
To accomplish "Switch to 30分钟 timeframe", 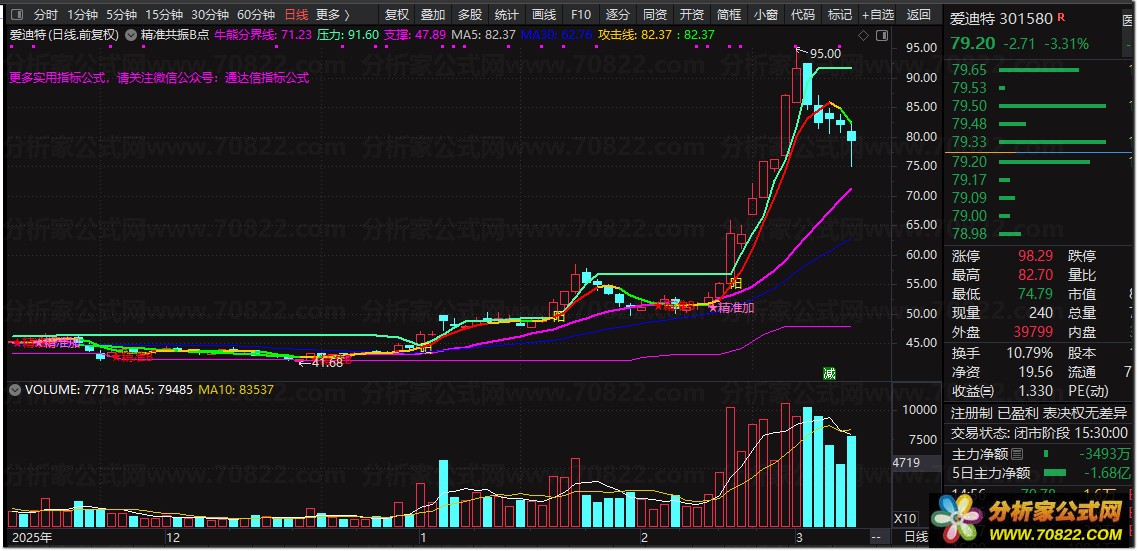I will pos(210,15).
